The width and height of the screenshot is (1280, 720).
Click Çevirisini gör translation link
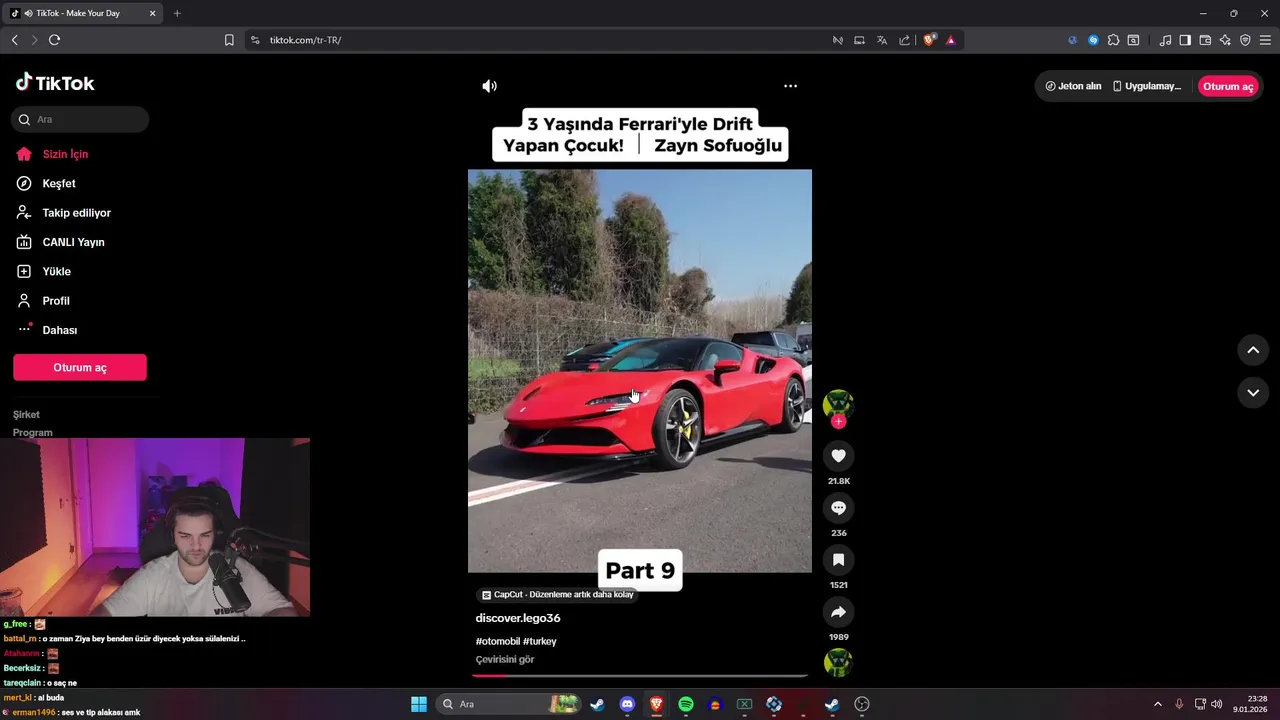click(x=505, y=660)
